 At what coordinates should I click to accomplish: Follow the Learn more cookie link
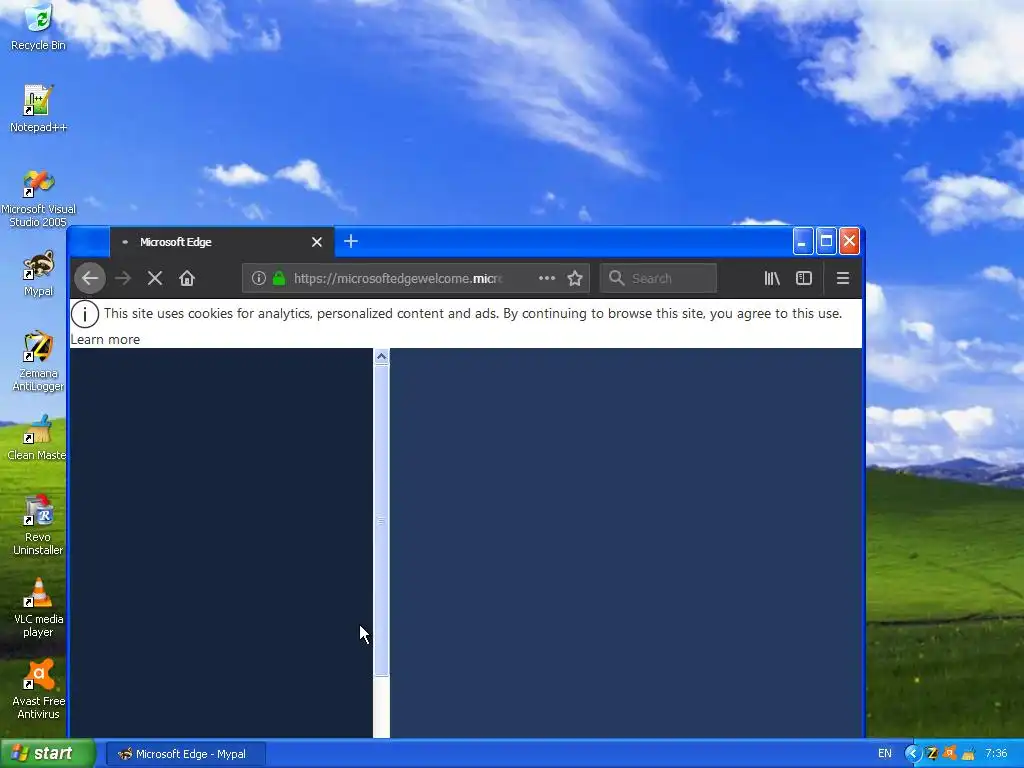(105, 340)
